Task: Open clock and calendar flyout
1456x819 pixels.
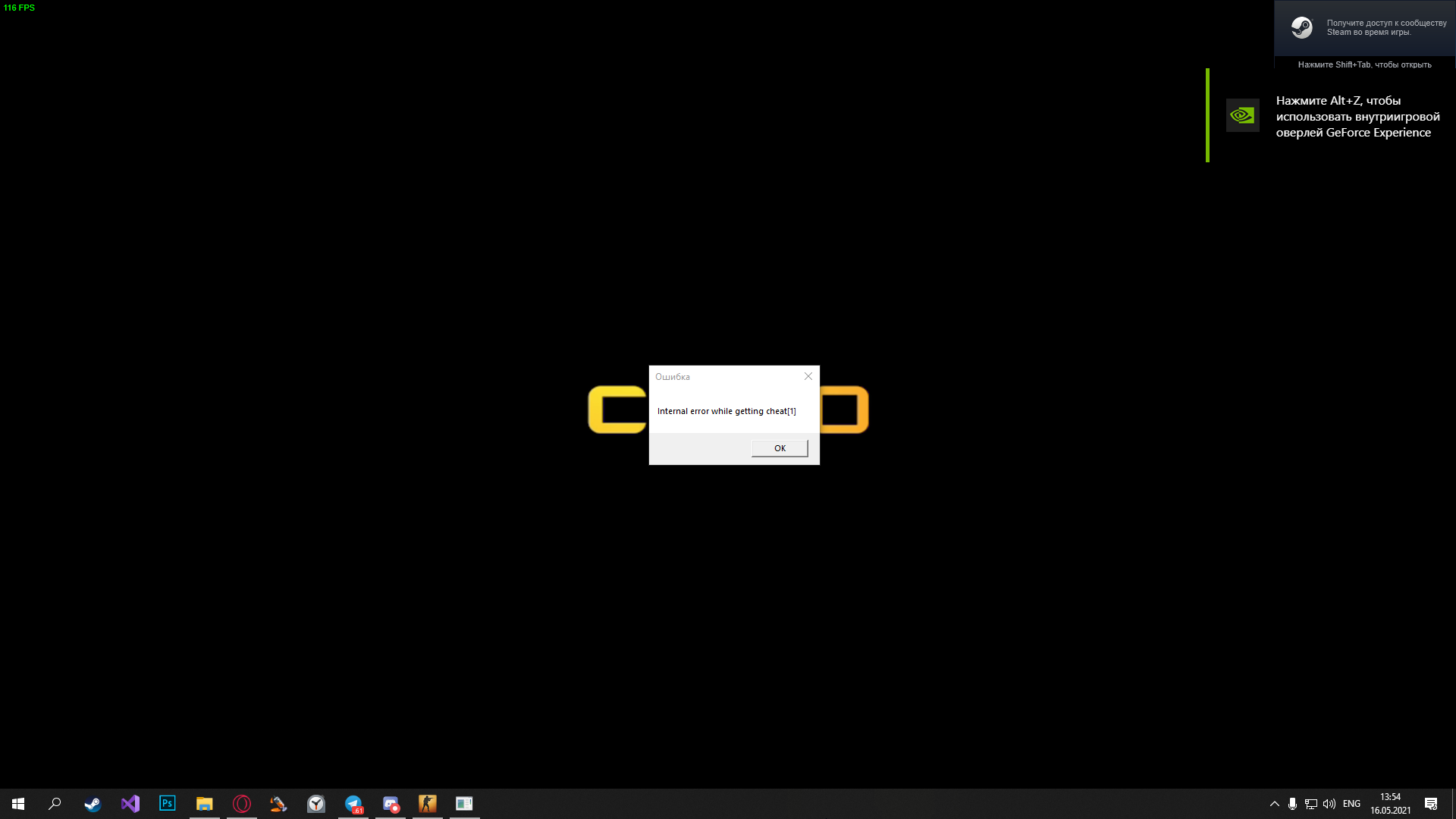Action: click(1390, 804)
